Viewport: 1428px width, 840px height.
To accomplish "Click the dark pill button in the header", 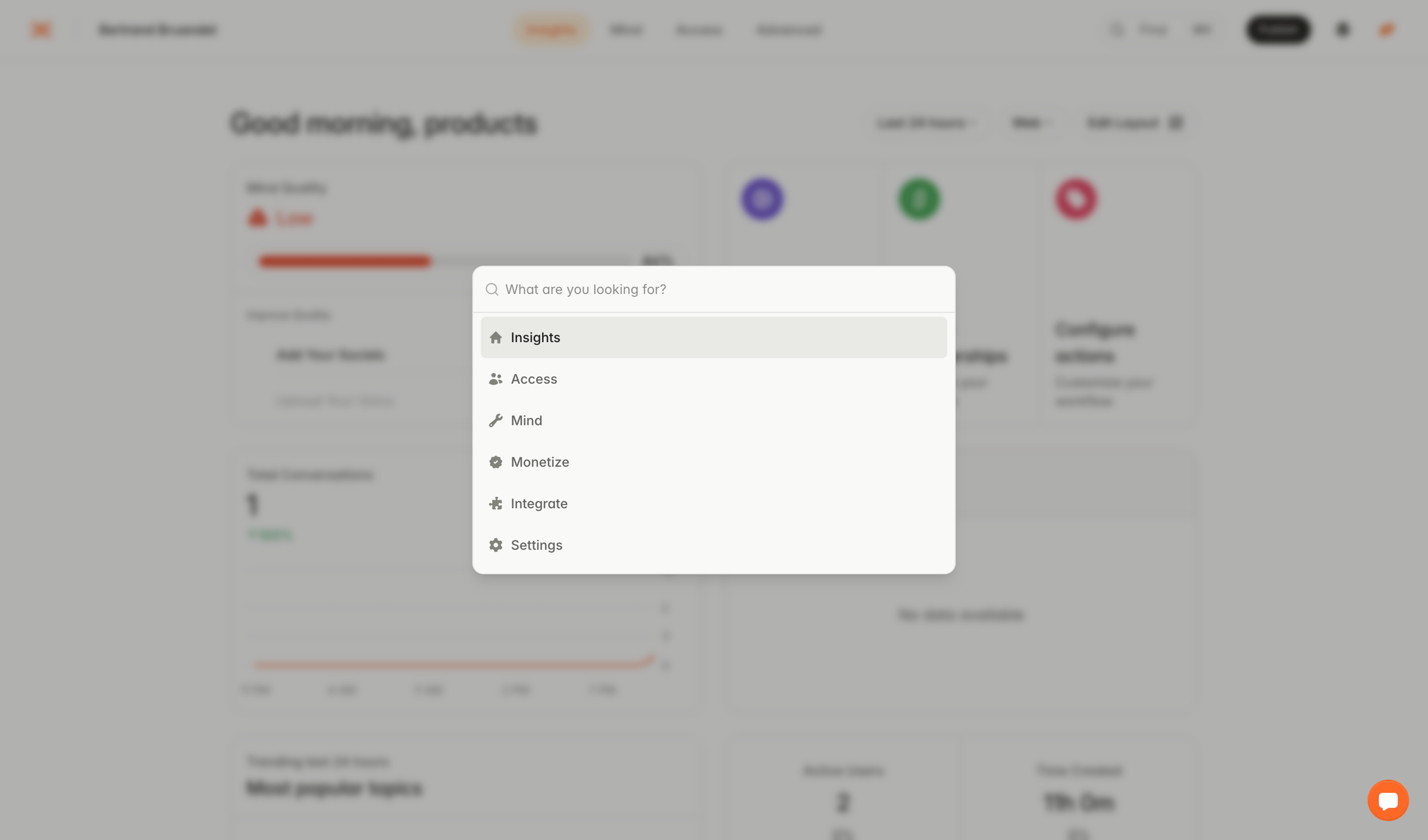I will pyautogui.click(x=1278, y=30).
